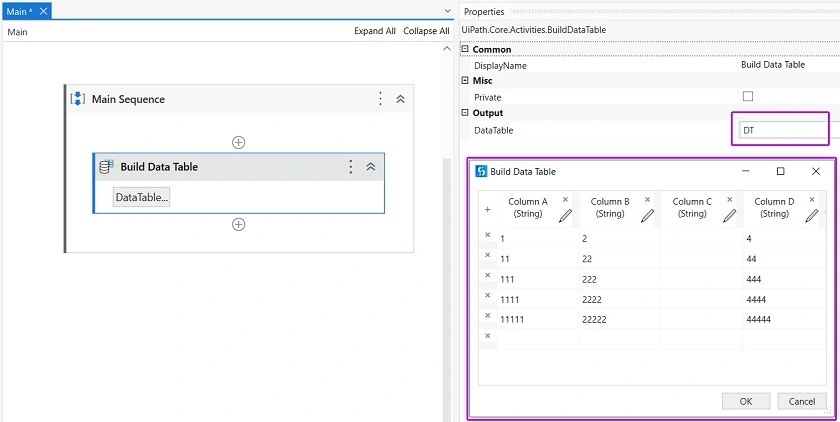Delete the row starting with 11

[488, 255]
